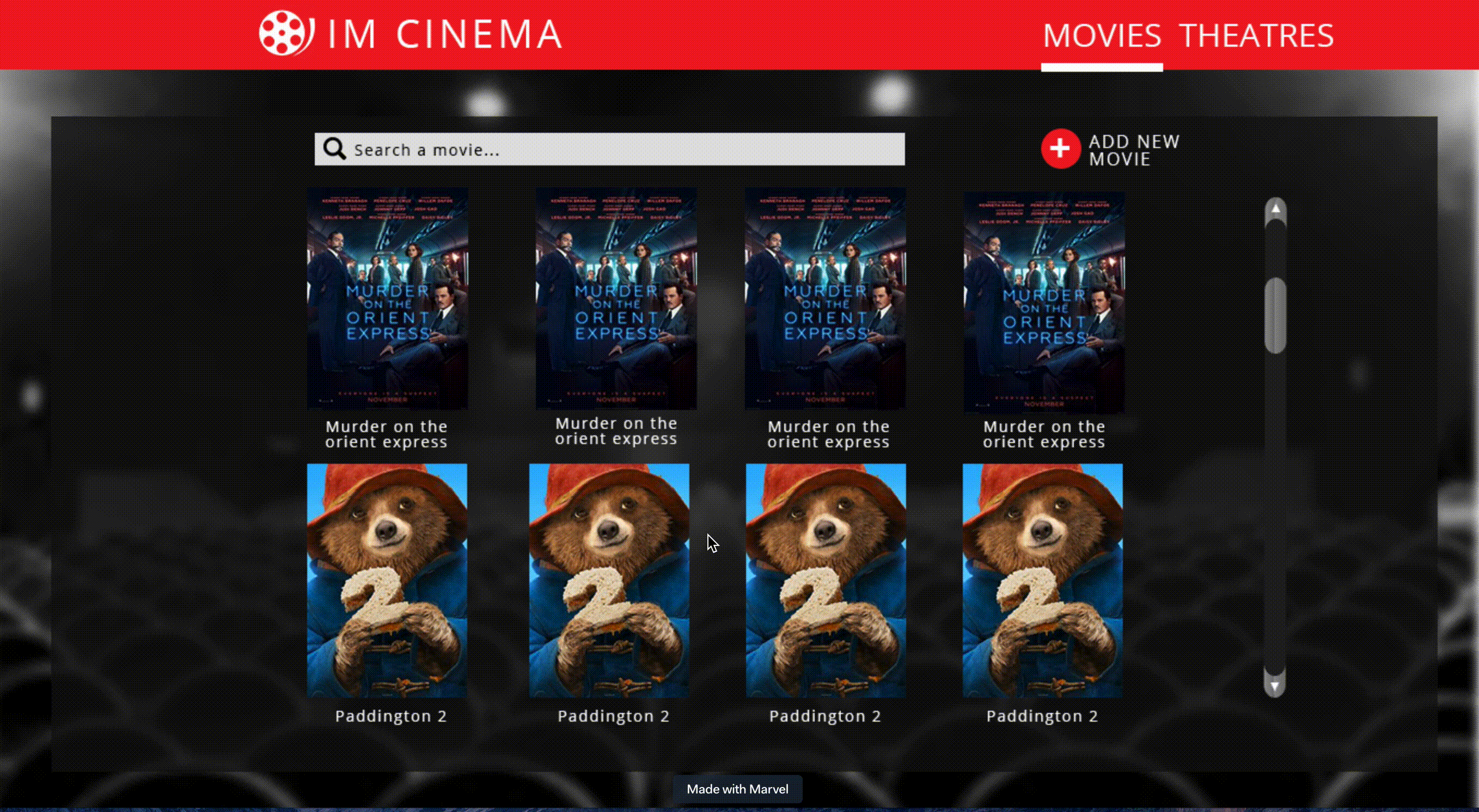Click the 'ADD NEW MOVIE' label

tap(1134, 150)
